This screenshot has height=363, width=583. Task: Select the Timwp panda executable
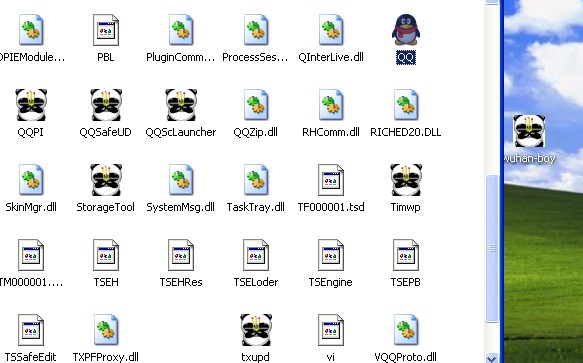pyautogui.click(x=406, y=180)
